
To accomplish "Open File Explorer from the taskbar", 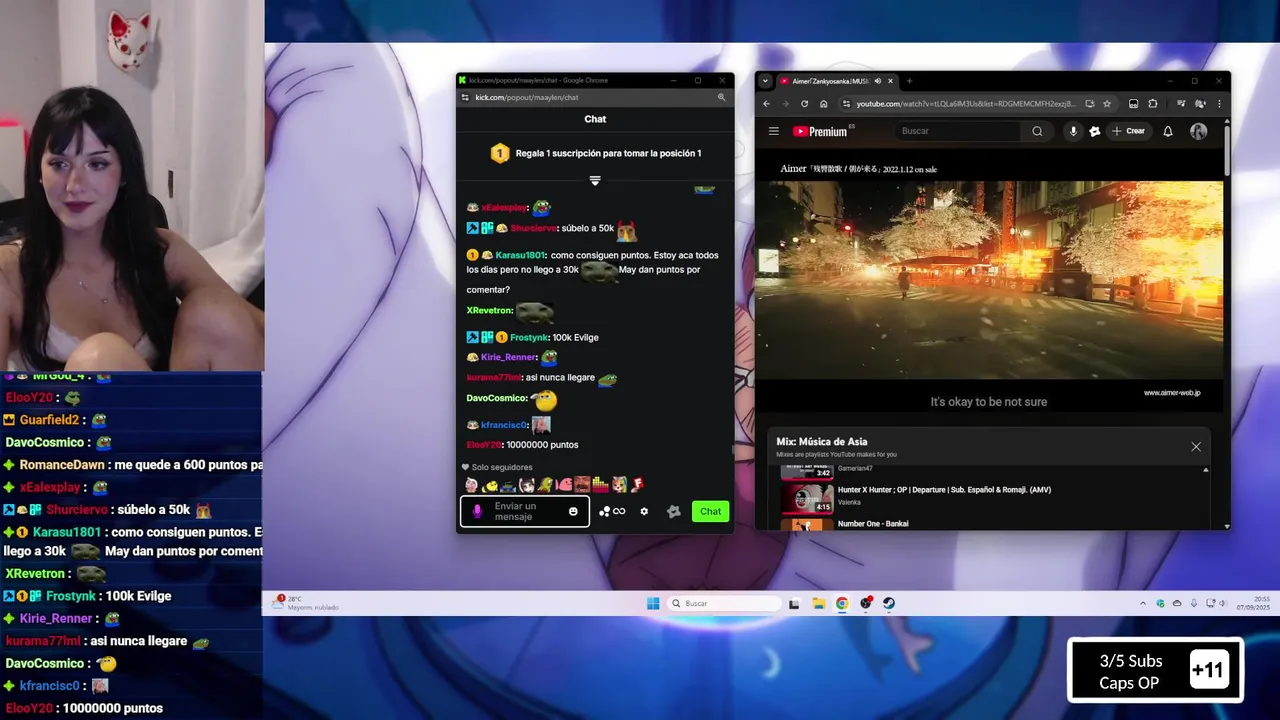I will [818, 603].
